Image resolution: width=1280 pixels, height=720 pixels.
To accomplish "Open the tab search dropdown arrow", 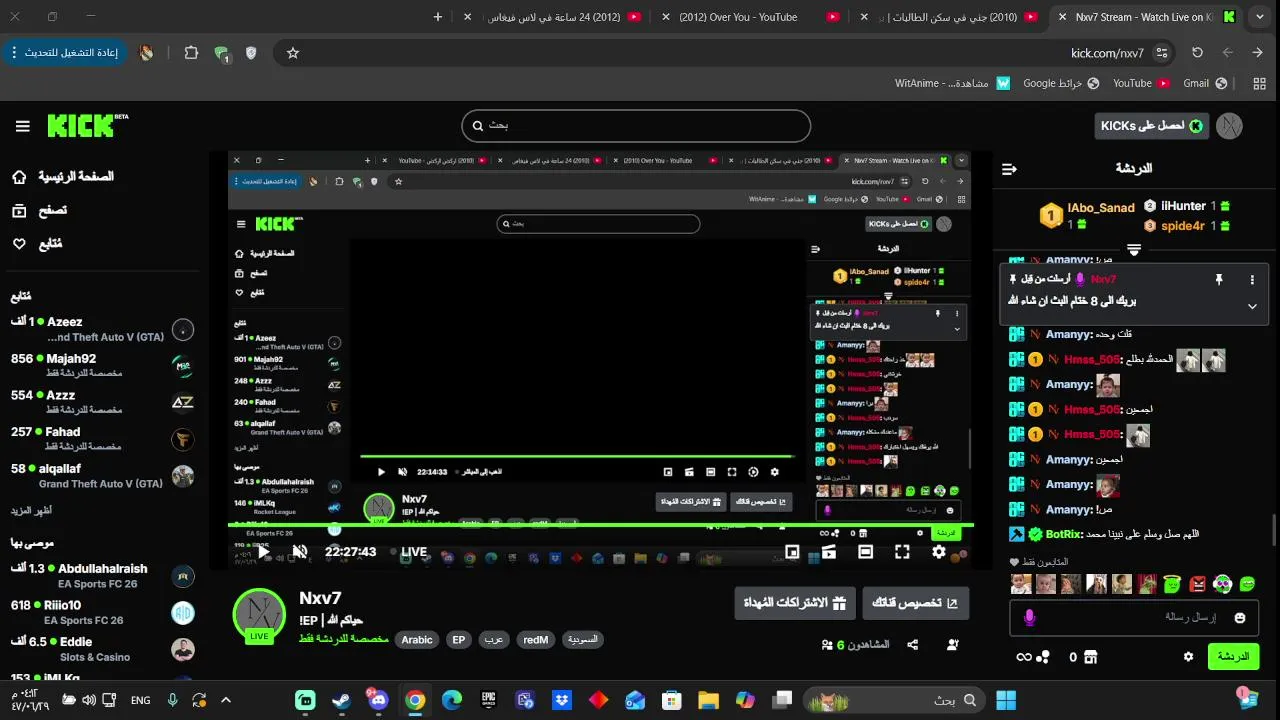I will click(x=1260, y=17).
